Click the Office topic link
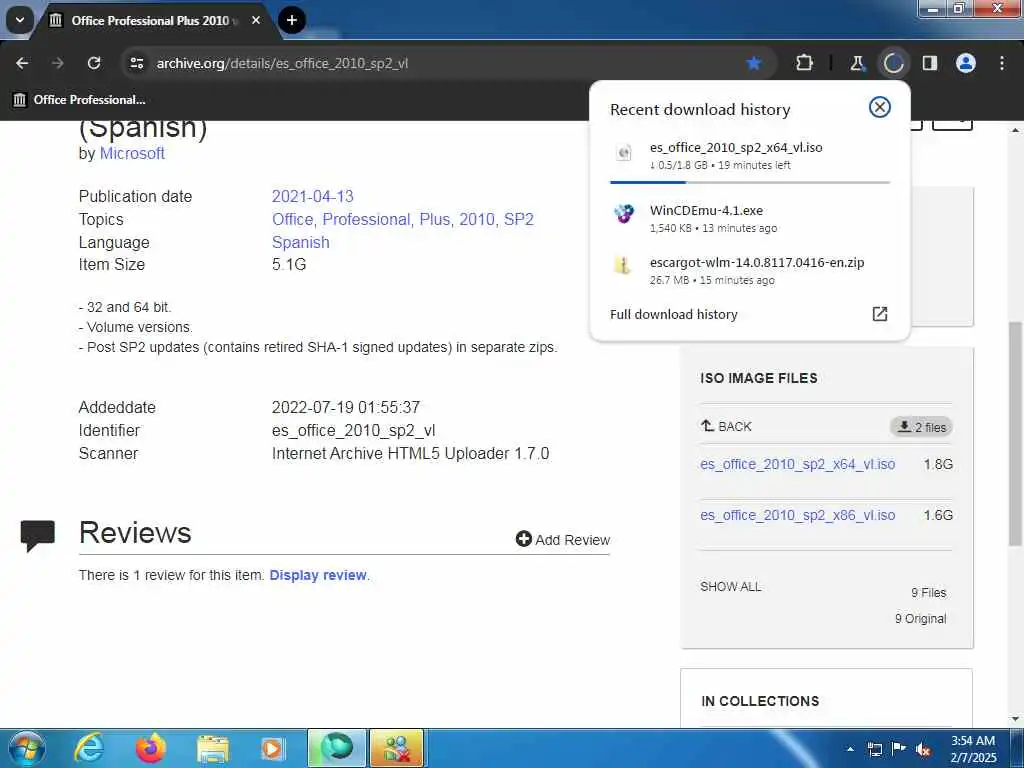 point(293,219)
